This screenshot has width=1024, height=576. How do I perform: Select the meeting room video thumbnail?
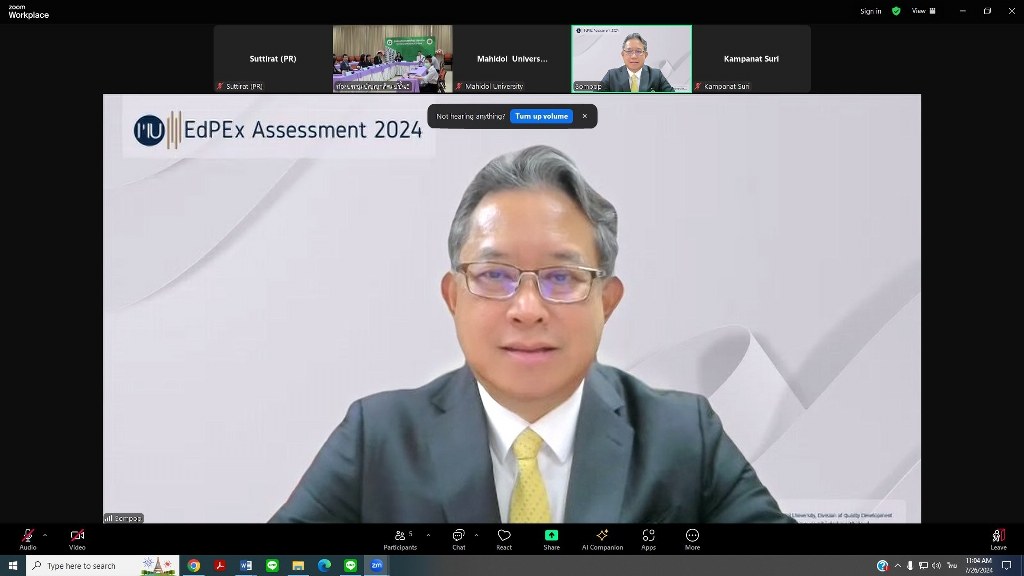coord(392,59)
